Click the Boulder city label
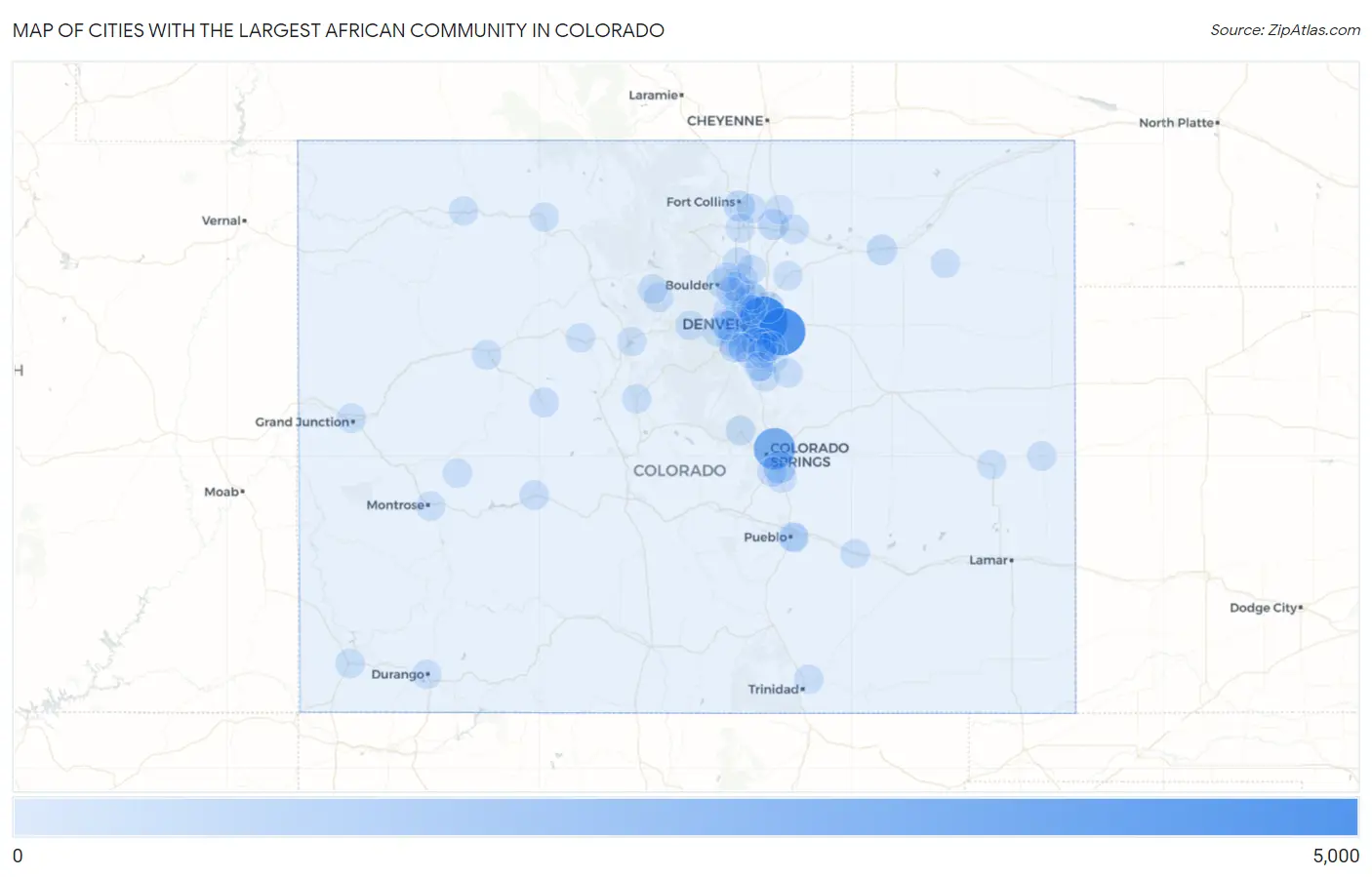The width and height of the screenshot is (1372, 877). 692,285
